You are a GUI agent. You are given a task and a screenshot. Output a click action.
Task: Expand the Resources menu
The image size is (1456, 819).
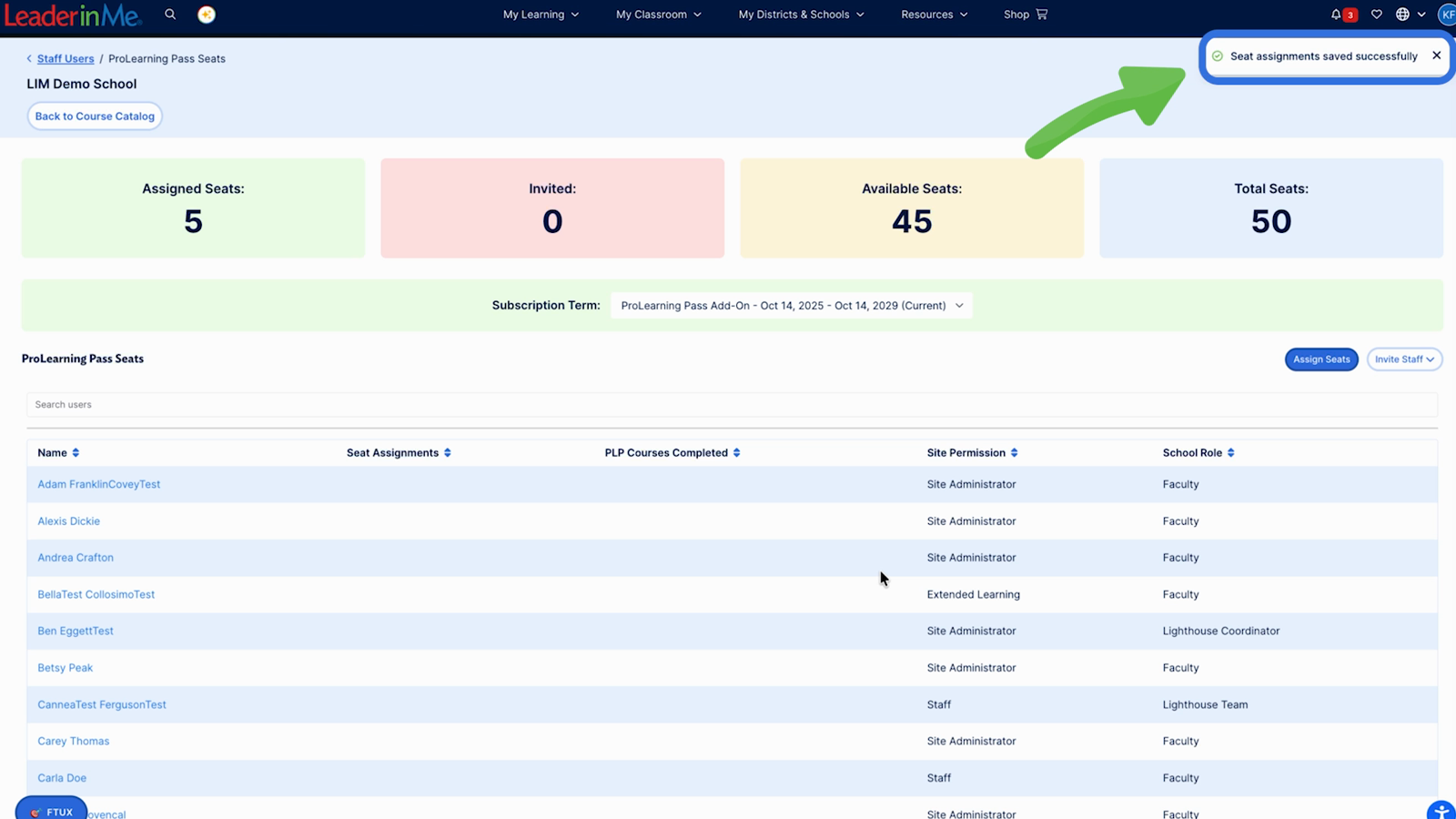click(x=935, y=15)
